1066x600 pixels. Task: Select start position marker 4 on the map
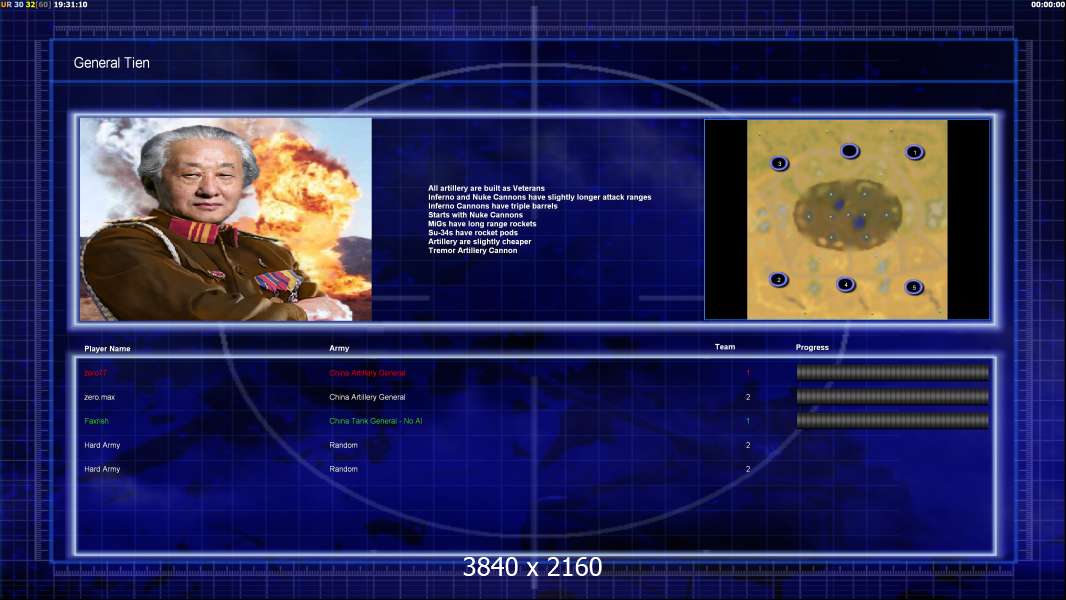pyautogui.click(x=845, y=284)
